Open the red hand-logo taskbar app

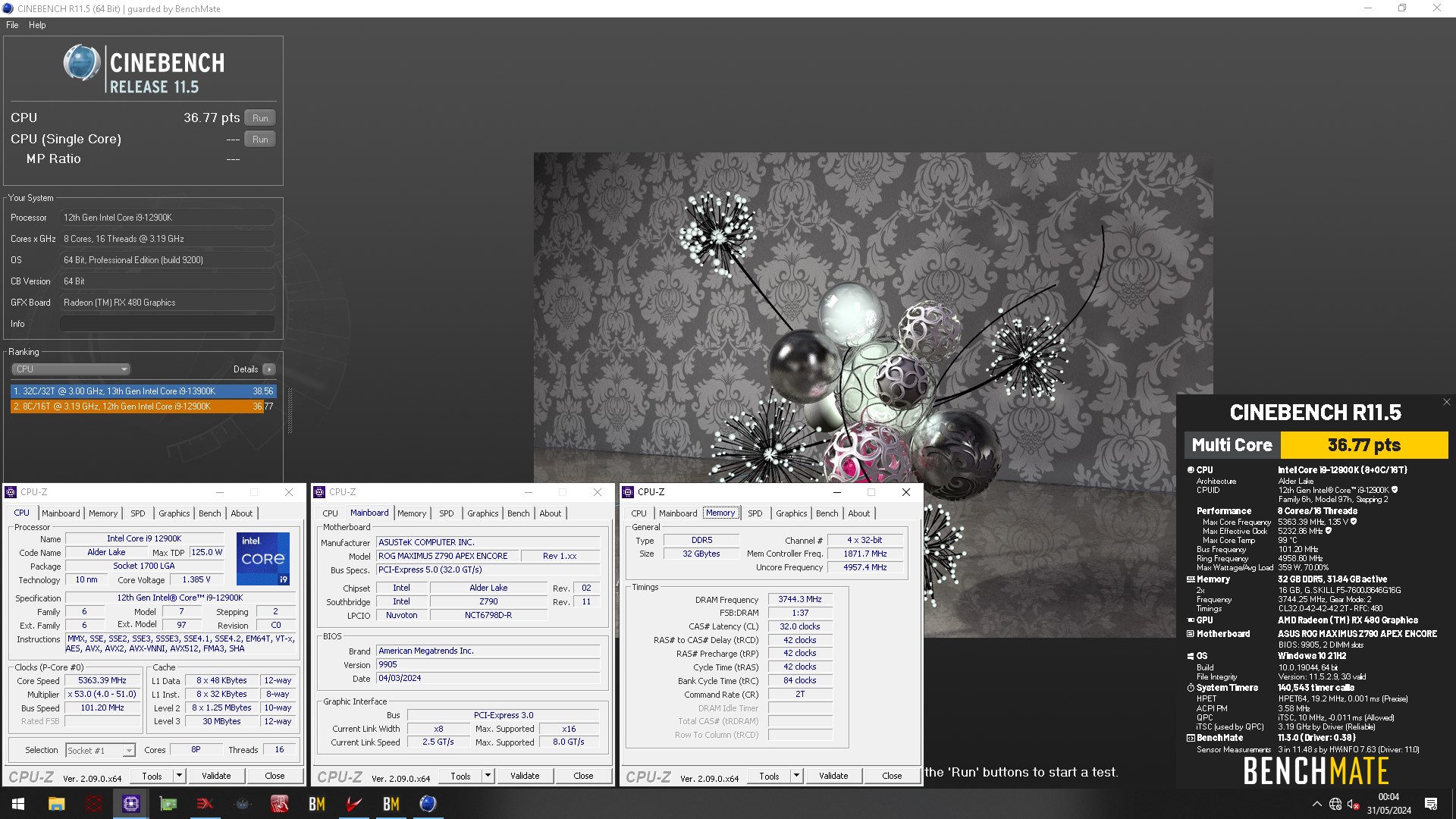(x=280, y=804)
